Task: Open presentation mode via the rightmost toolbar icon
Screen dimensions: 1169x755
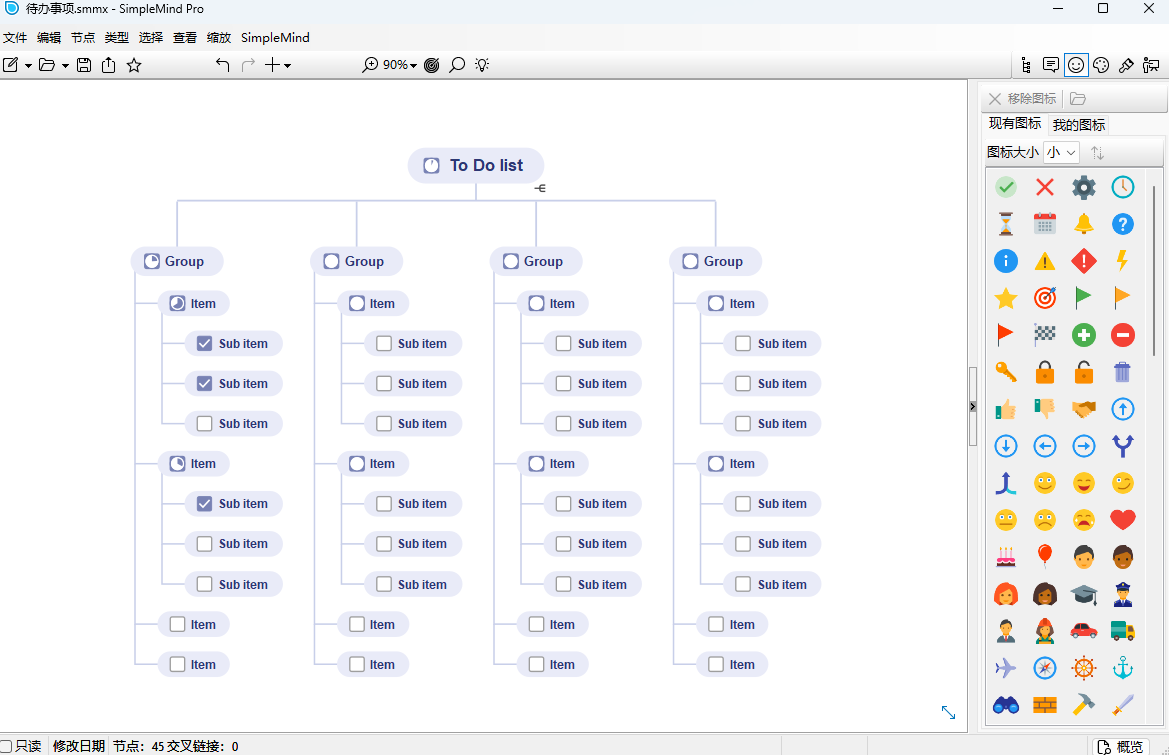Action: [1151, 64]
